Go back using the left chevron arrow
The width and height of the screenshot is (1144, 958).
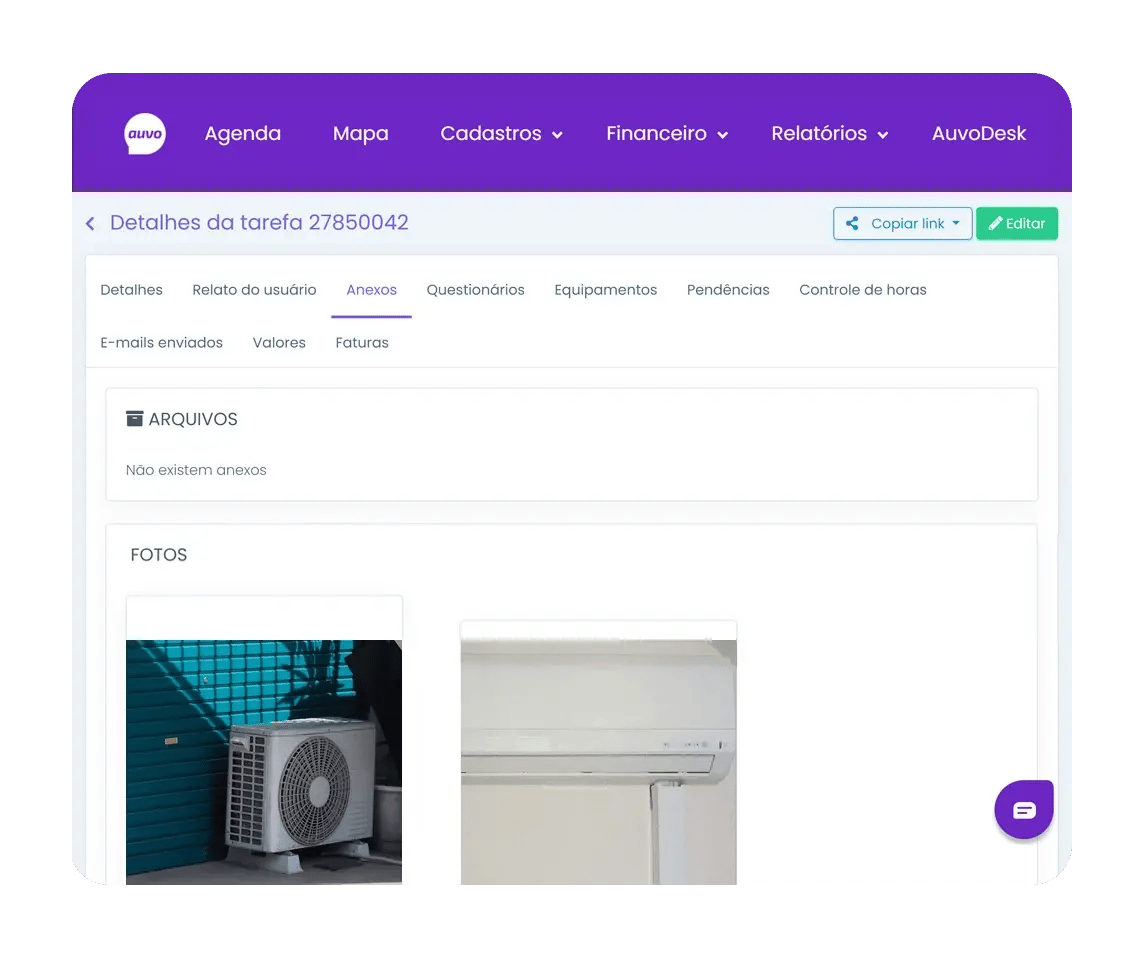90,223
